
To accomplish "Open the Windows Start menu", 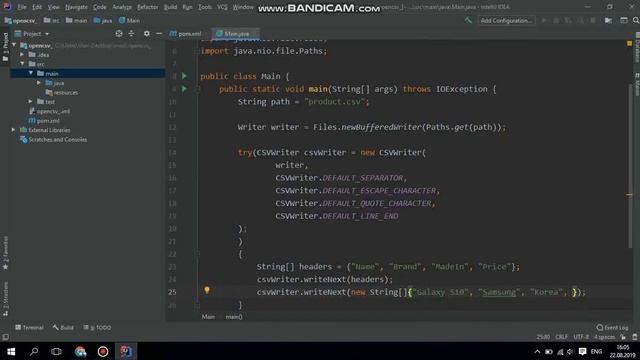I will click(11, 351).
